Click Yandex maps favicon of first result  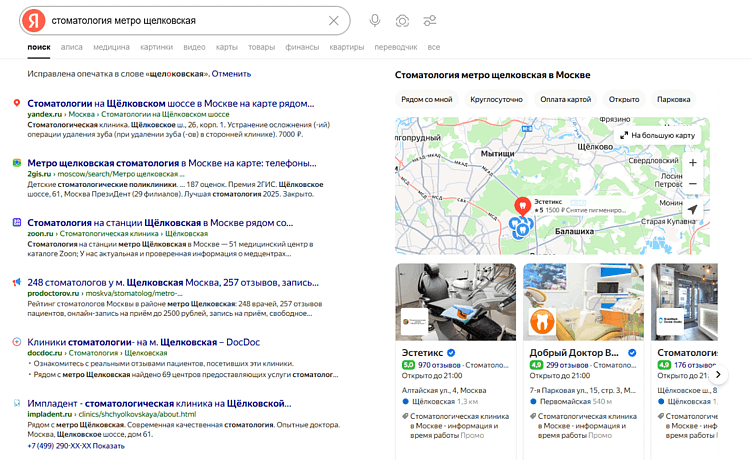(x=17, y=103)
